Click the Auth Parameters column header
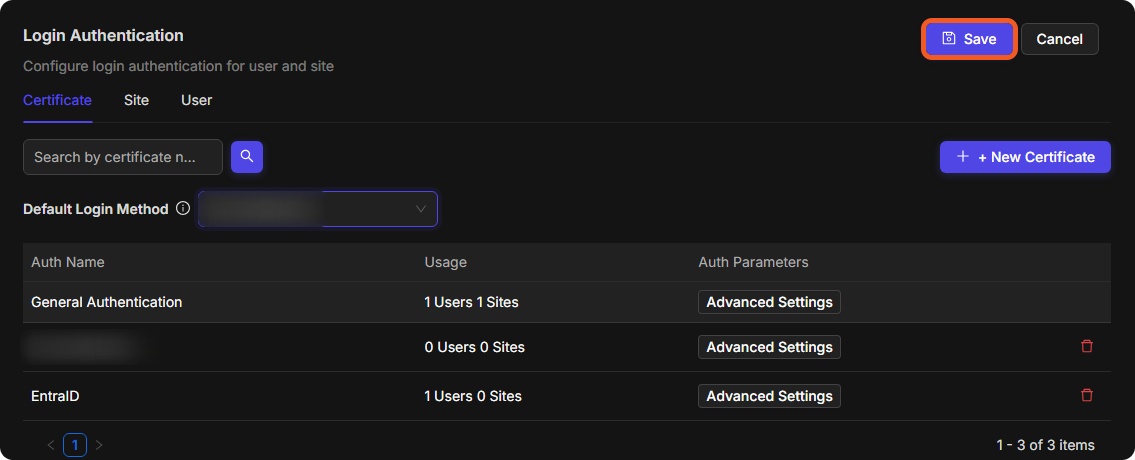This screenshot has height=460, width=1135. (753, 262)
